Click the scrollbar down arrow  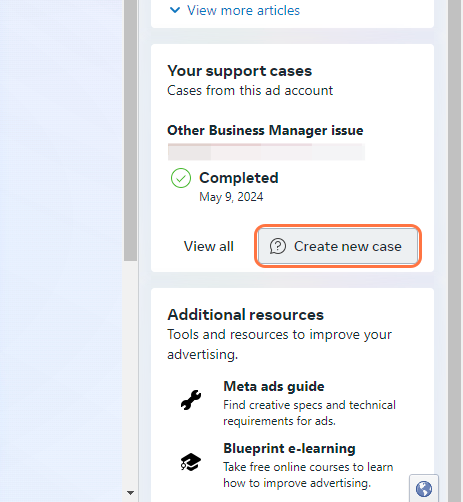click(130, 492)
